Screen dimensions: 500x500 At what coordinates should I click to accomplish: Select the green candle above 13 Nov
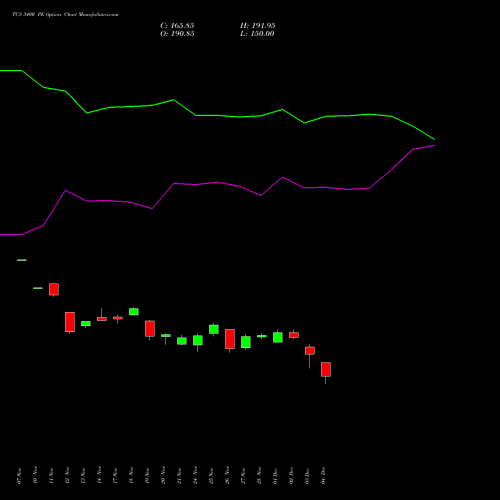[86, 324]
